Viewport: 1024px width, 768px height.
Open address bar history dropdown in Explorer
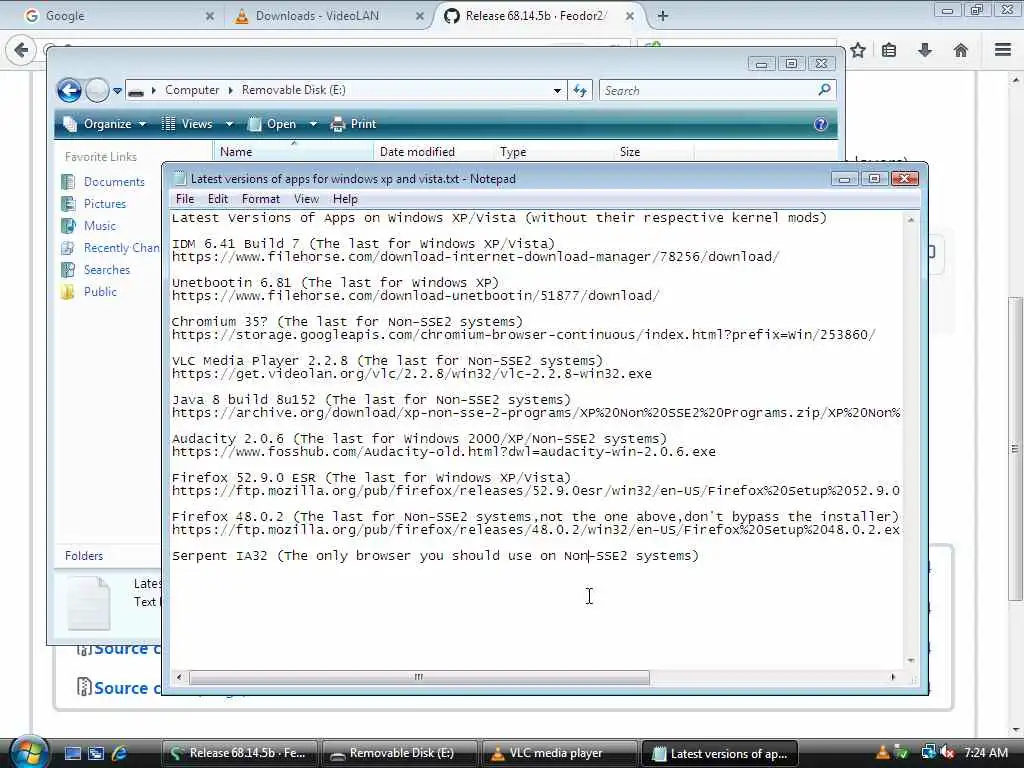point(557,91)
